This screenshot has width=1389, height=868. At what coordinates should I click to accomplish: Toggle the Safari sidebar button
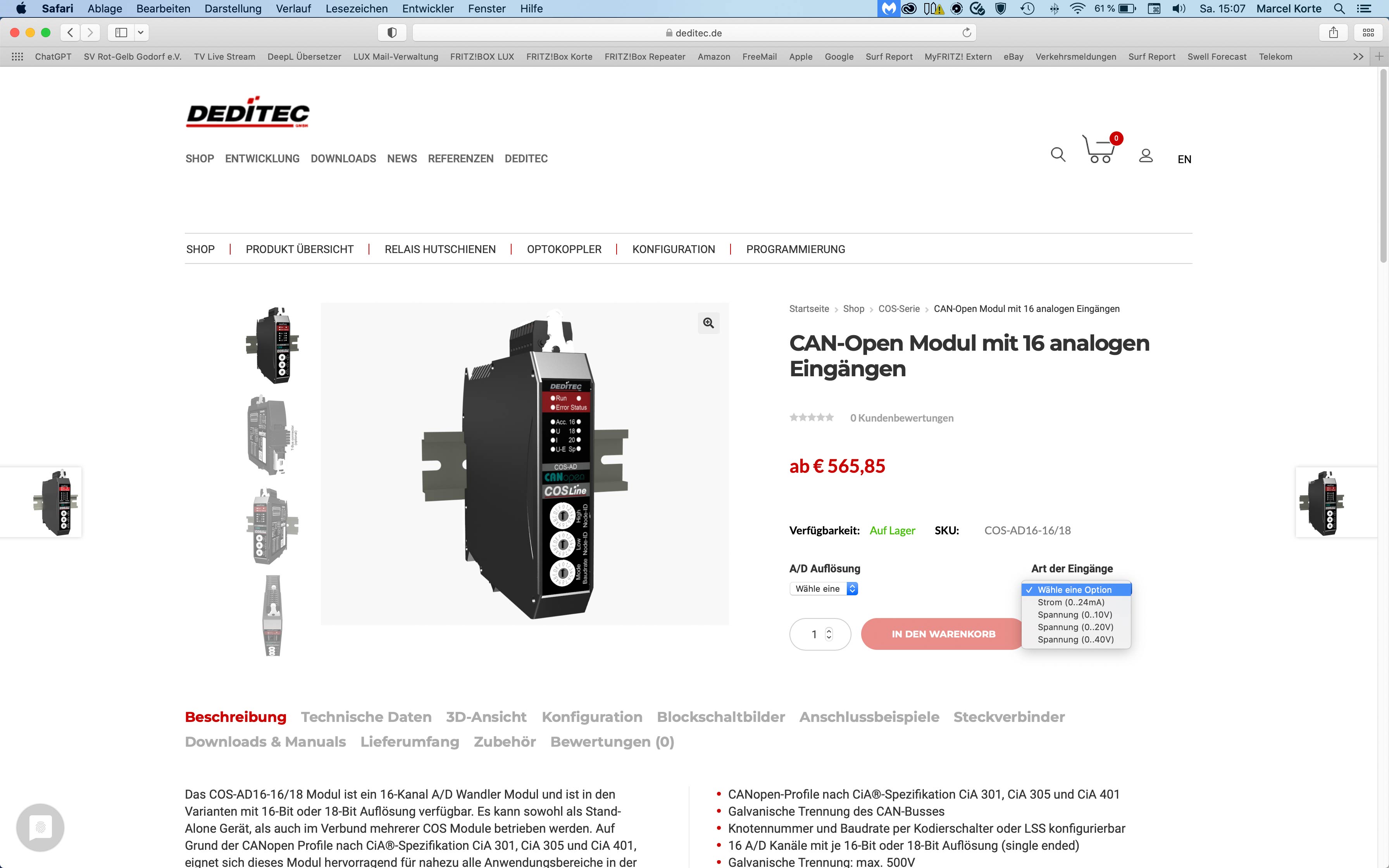(x=121, y=33)
